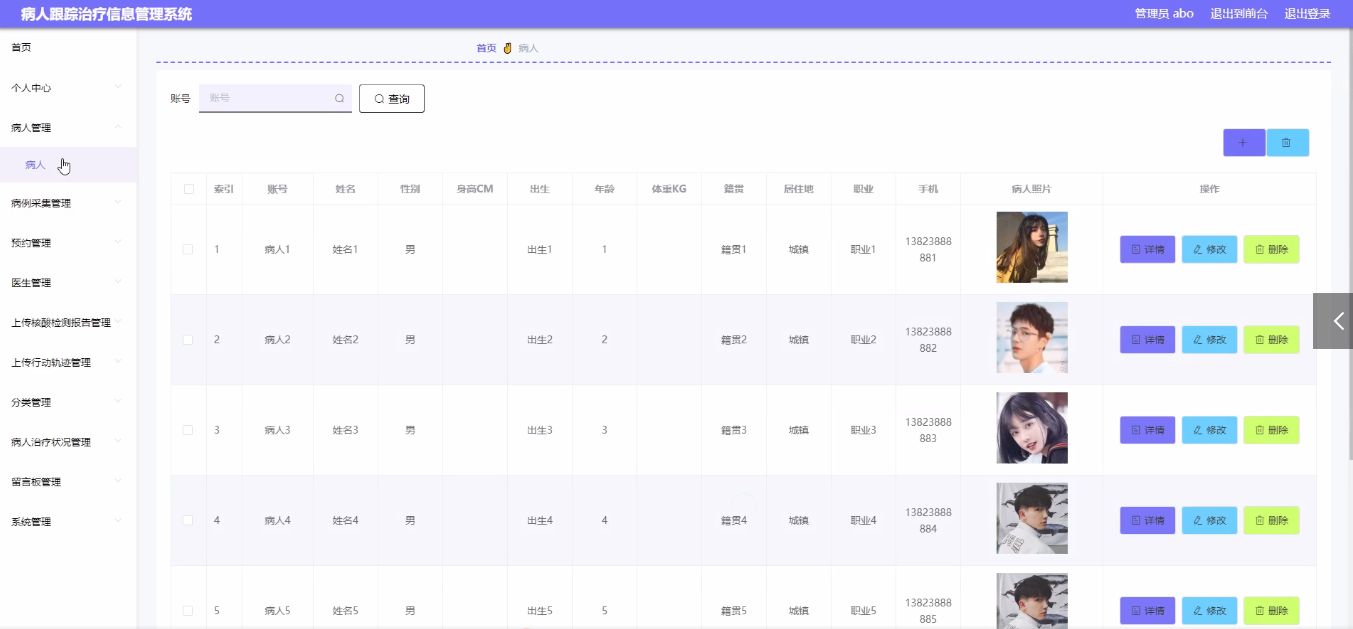Click 删除 for 病人4 row
1353x629 pixels.
click(1271, 520)
